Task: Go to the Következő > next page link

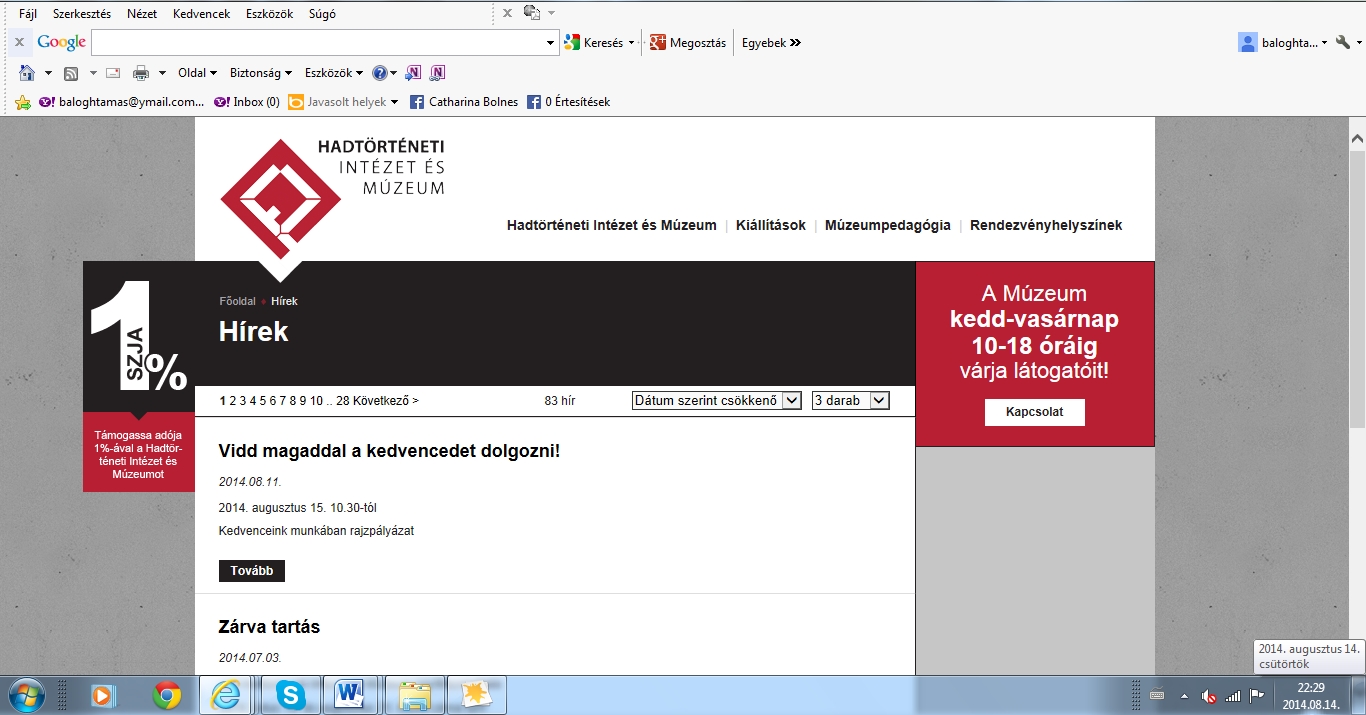Action: pyautogui.click(x=386, y=401)
